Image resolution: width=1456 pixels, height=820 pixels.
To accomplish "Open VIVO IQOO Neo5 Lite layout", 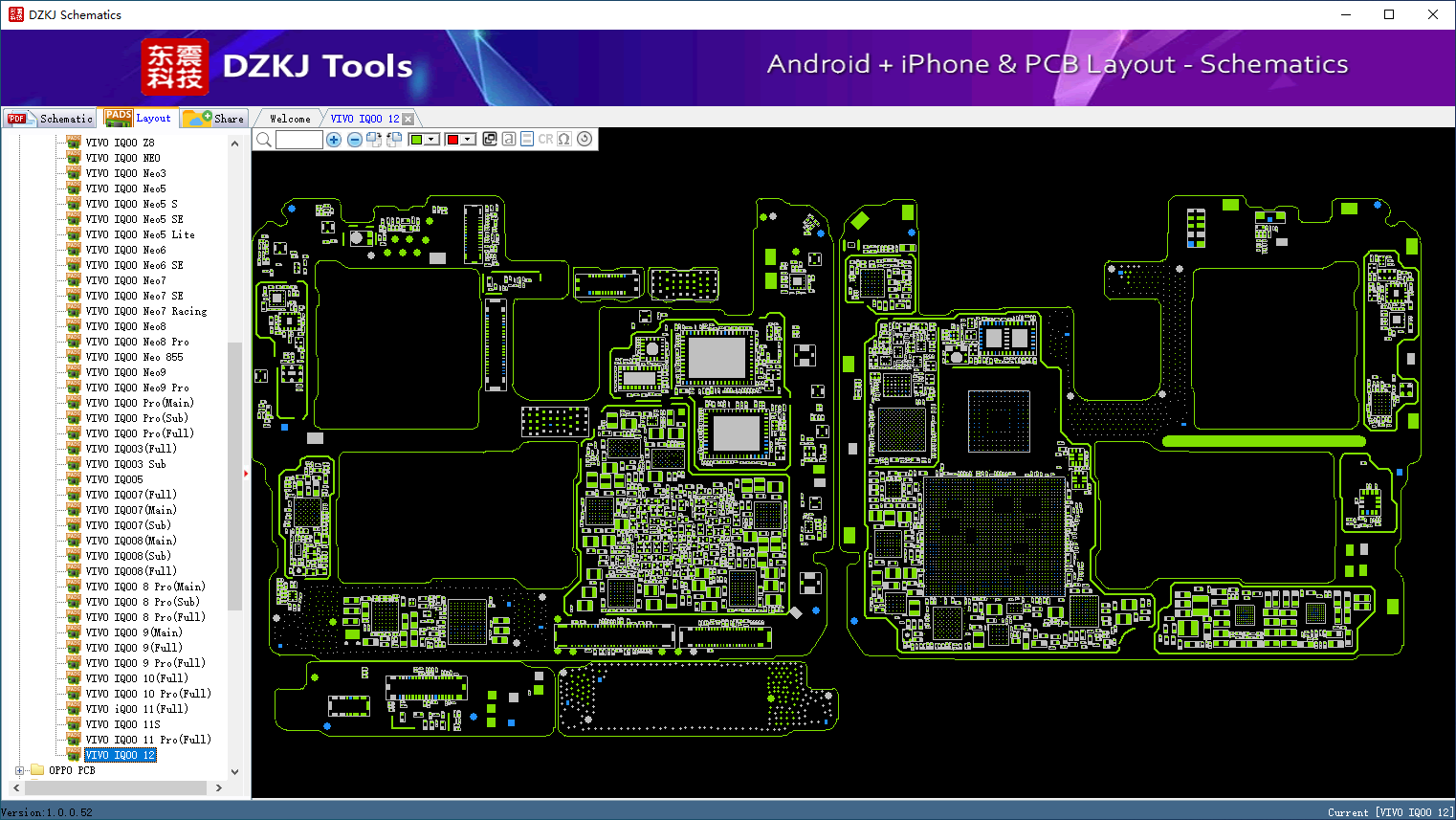I will click(x=140, y=234).
